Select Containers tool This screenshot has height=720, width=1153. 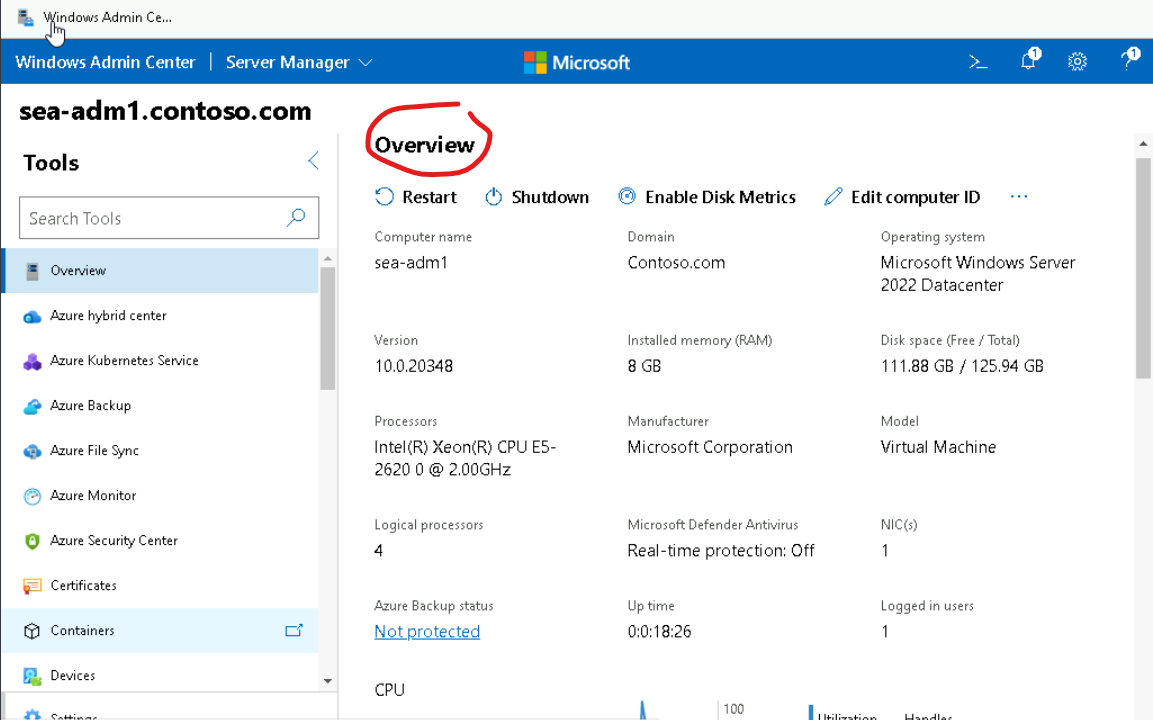(x=160, y=630)
